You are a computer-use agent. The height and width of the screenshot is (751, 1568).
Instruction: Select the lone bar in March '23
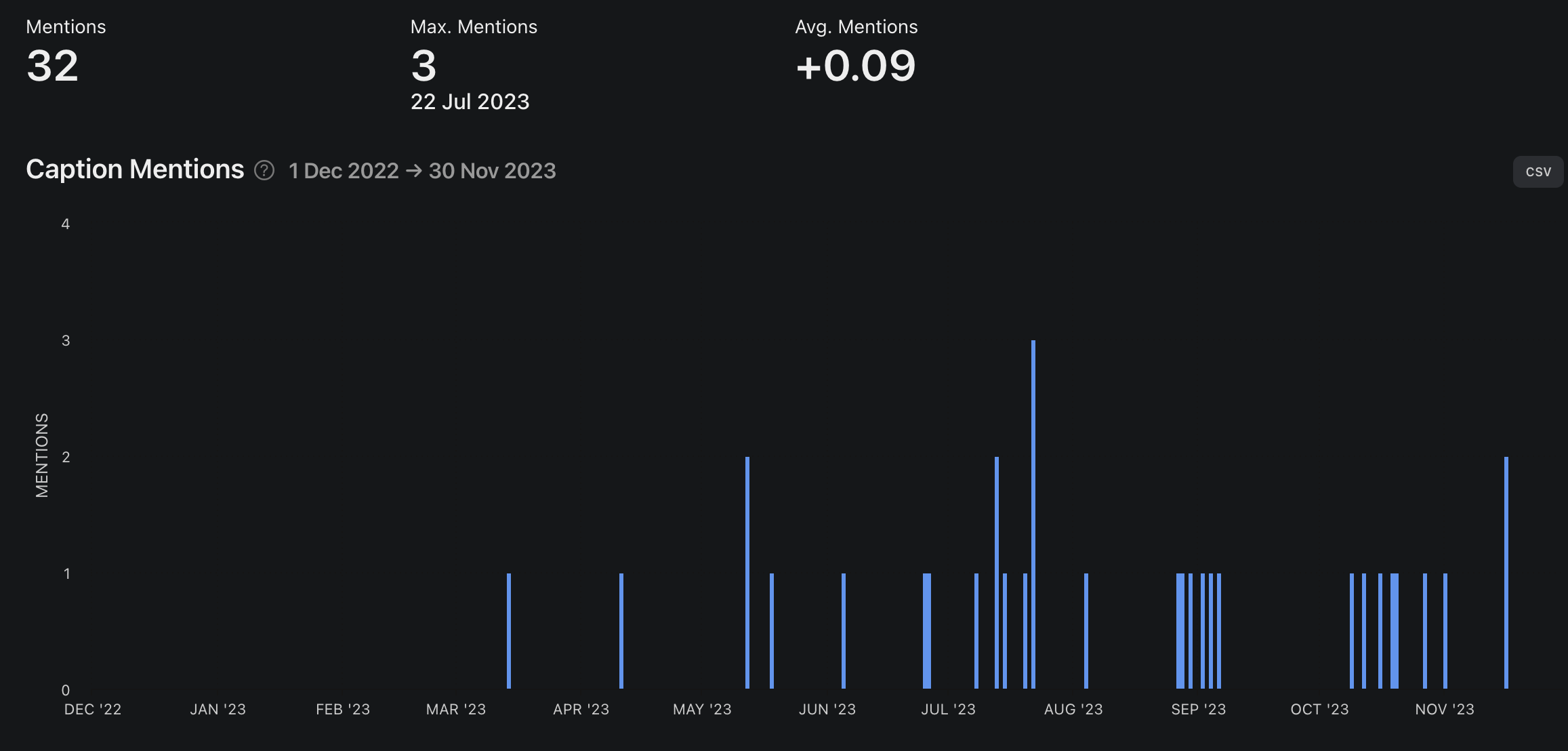click(509, 631)
